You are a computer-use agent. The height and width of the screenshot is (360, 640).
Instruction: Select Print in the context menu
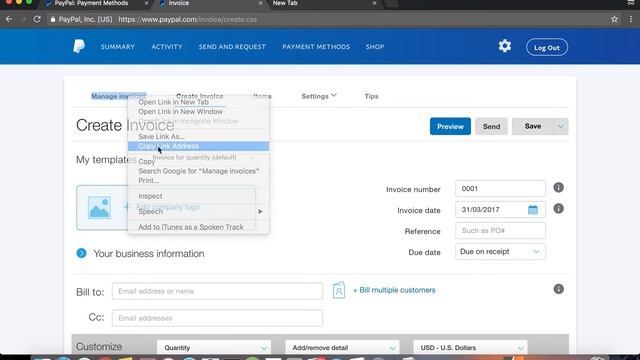[198, 180]
